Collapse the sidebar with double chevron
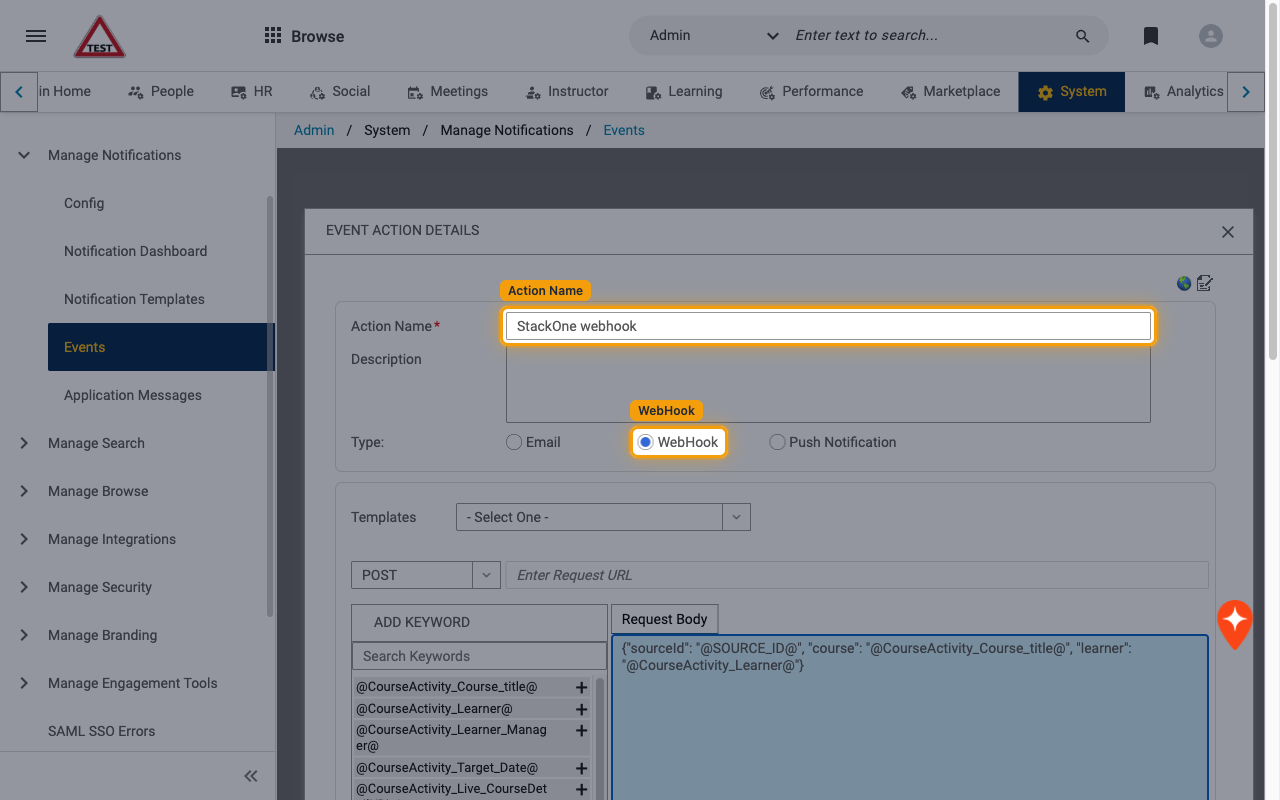 pyautogui.click(x=251, y=776)
